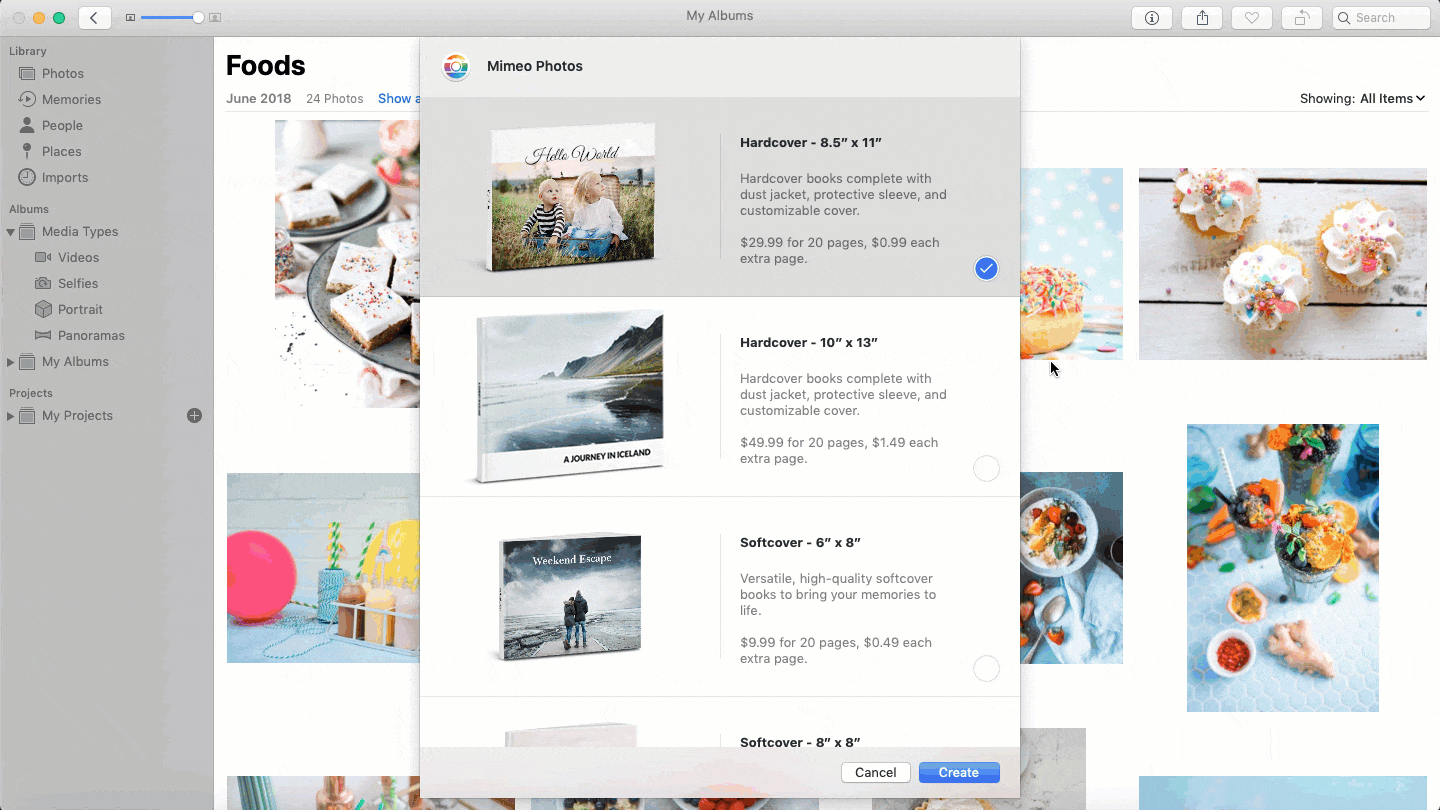Image resolution: width=1440 pixels, height=810 pixels.
Task: Collapse the Media Types disclosure triangle
Action: [x=10, y=232]
